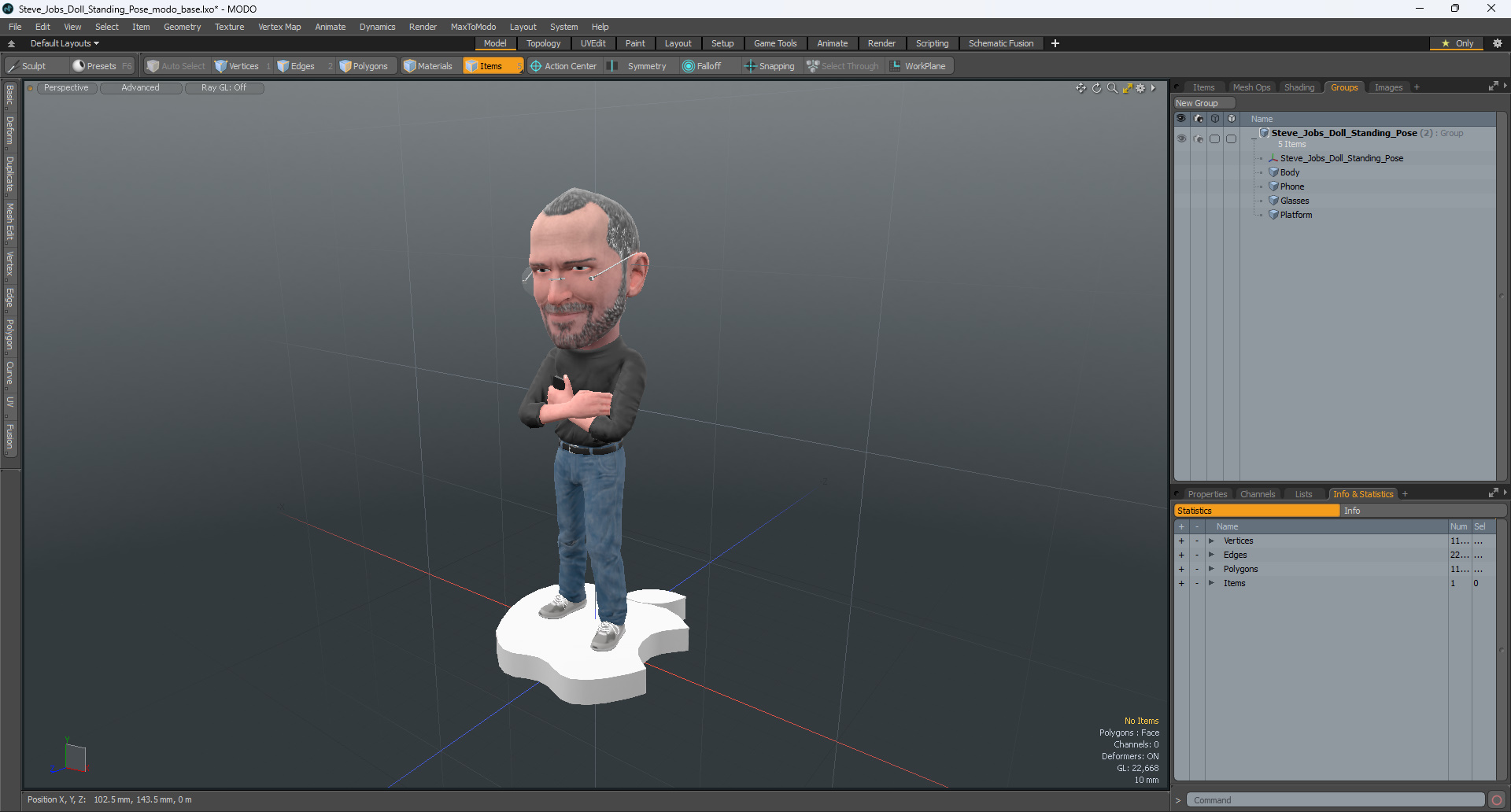Click the viewport maximize arrows icon
The width and height of the screenshot is (1511, 812).
tap(1127, 88)
